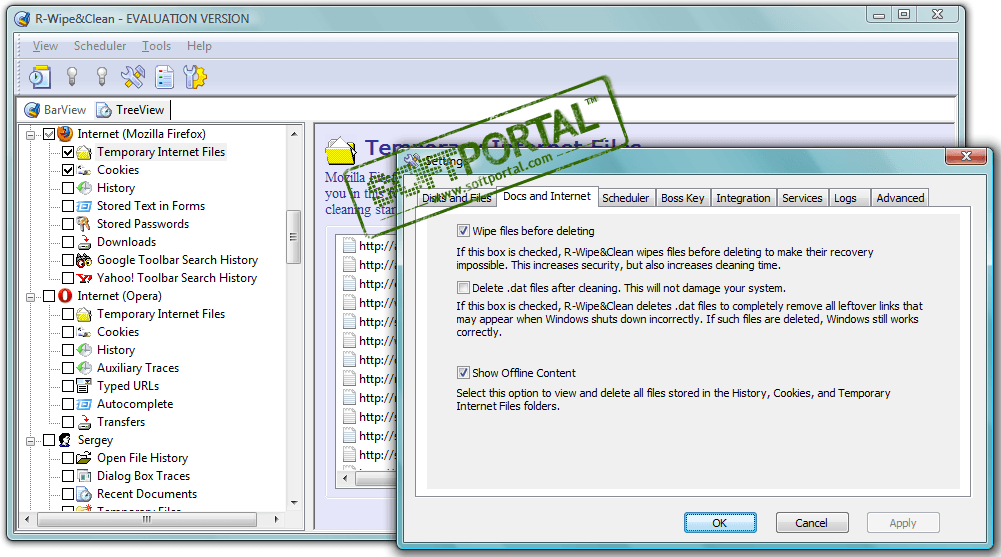The height and width of the screenshot is (557, 1001).
Task: Click Cancel in Settings dialog
Action: [811, 523]
